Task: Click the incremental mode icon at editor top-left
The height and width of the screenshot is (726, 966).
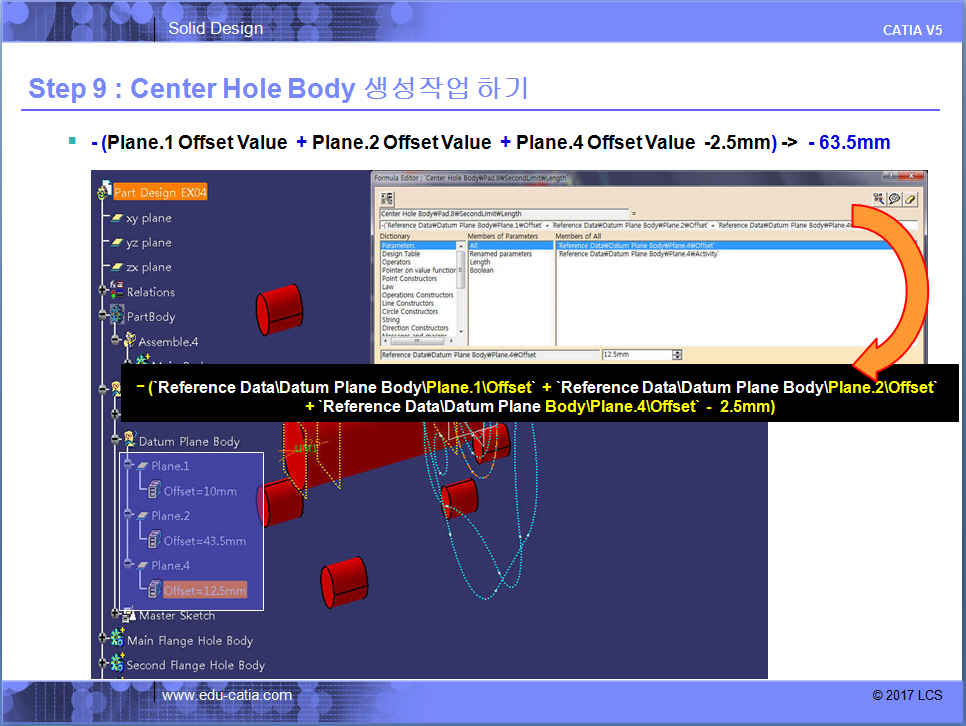Action: (x=387, y=199)
